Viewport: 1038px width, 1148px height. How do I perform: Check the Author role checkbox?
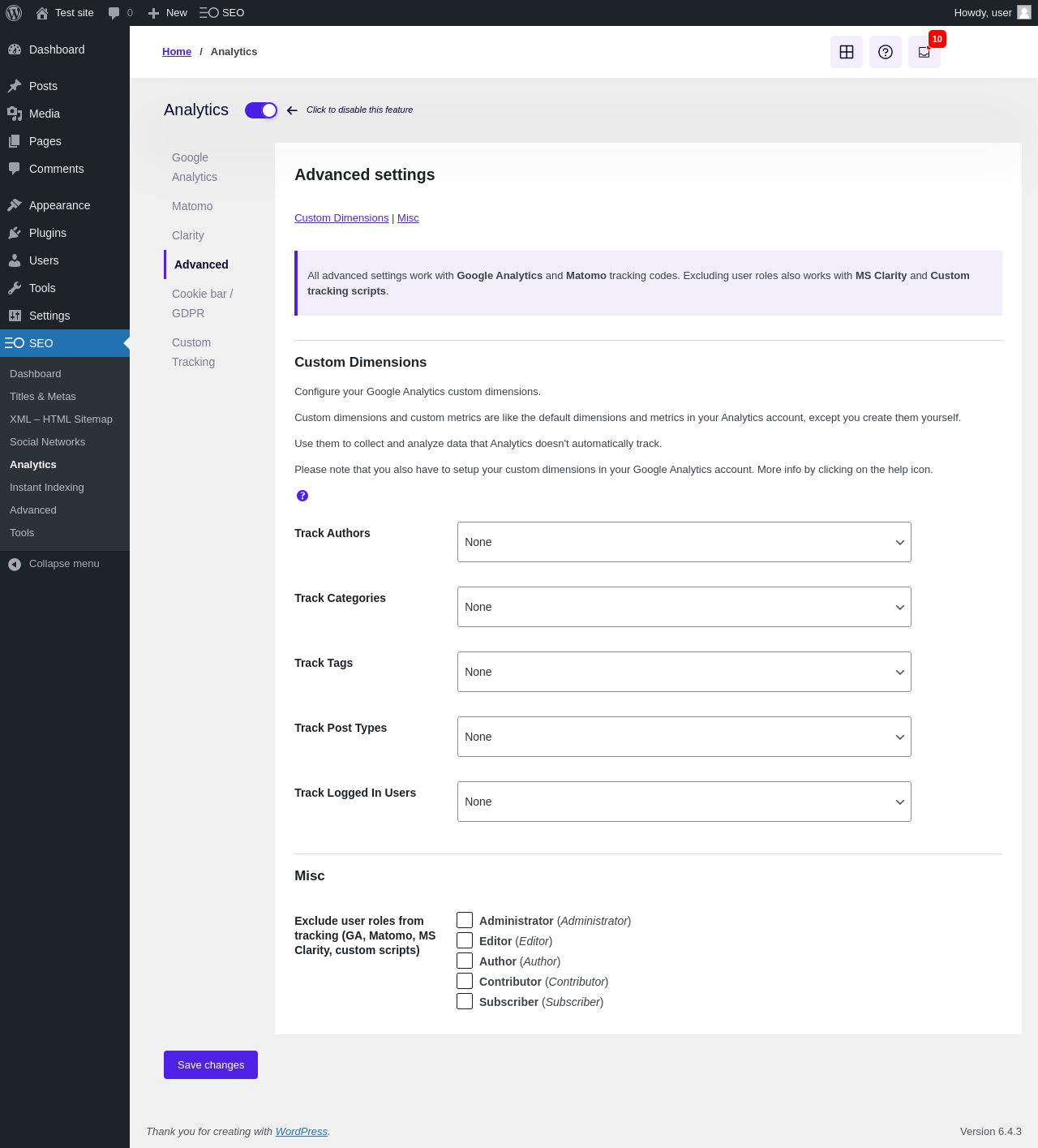(x=465, y=961)
